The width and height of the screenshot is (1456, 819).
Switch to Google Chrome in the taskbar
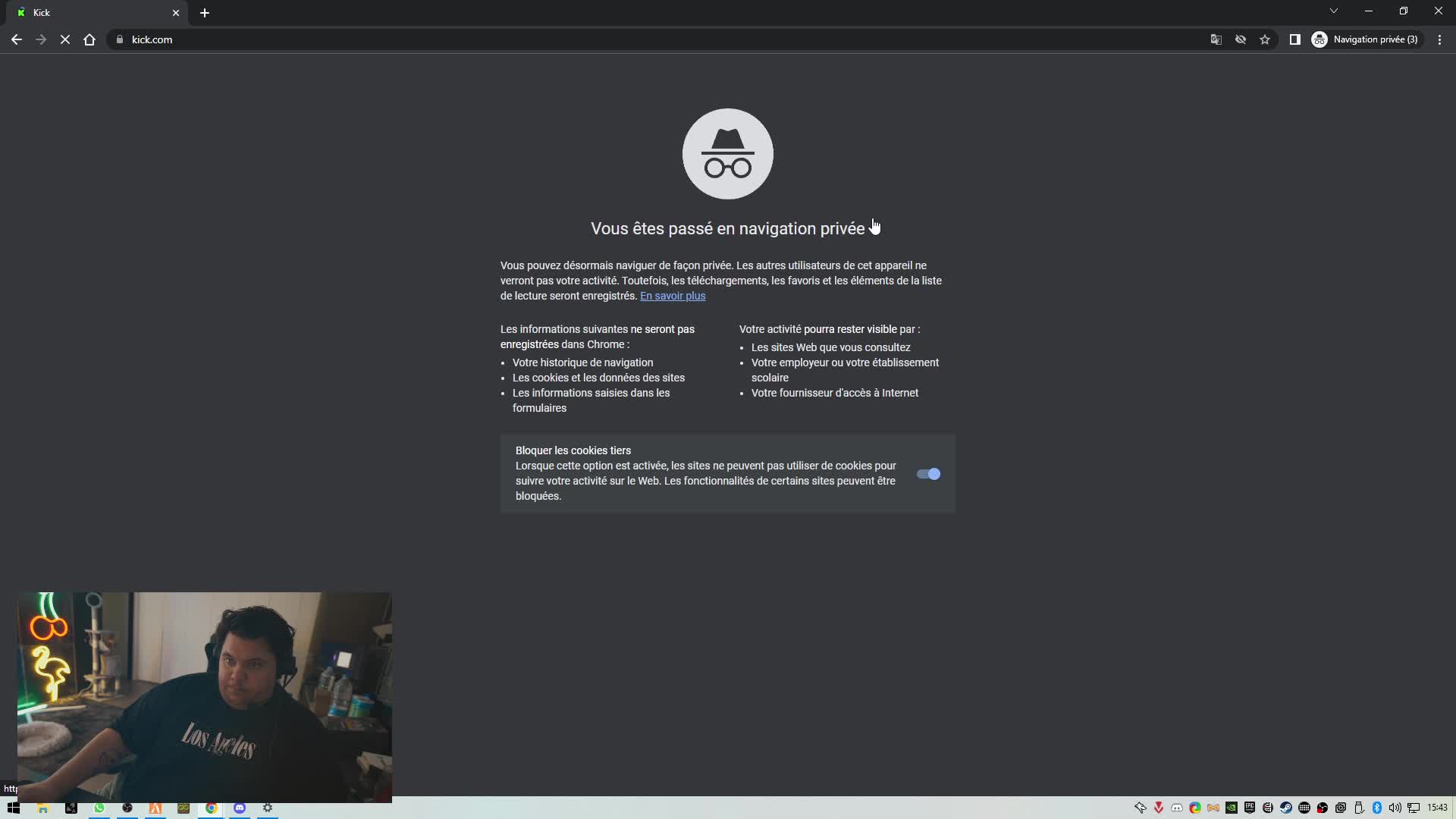212,808
